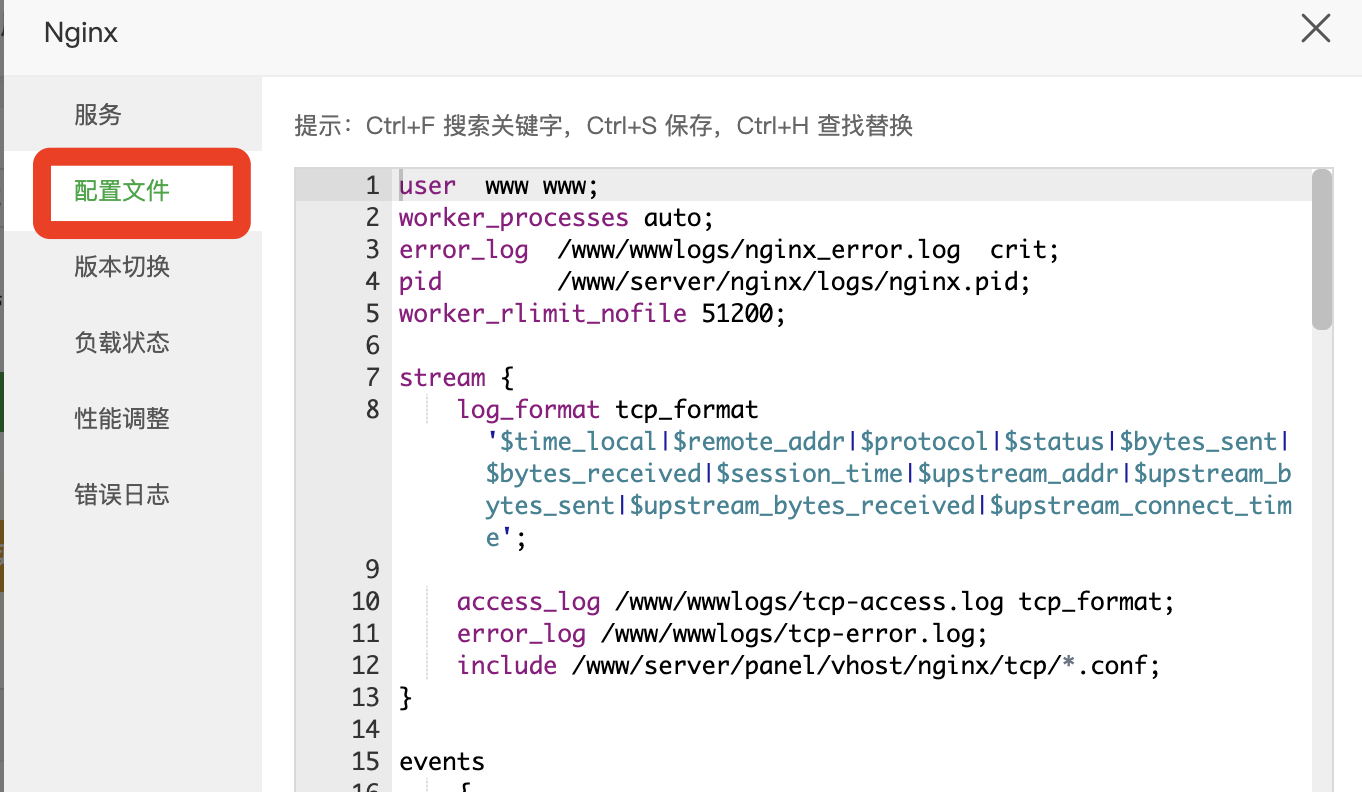Close the Nginx dialog with X
The height and width of the screenshot is (792, 1362).
pyautogui.click(x=1315, y=29)
